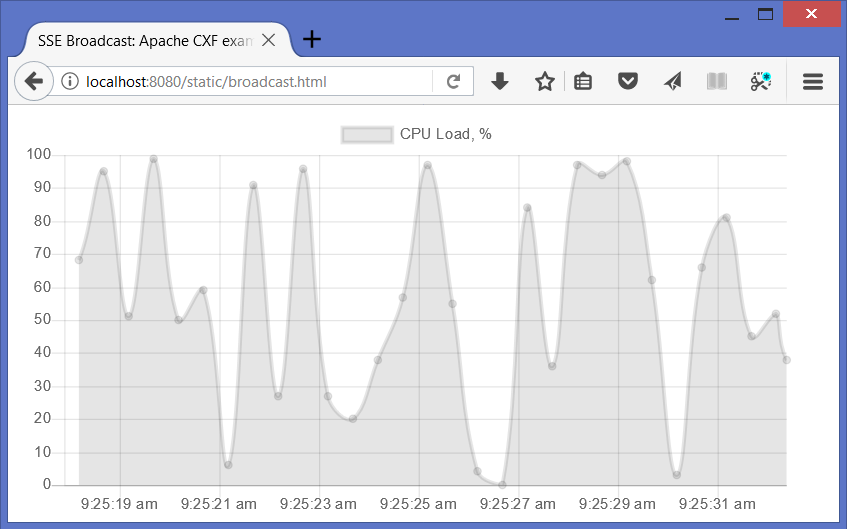This screenshot has width=847, height=529.
Task: Click the 100 y-axis label
Action: coord(39,155)
